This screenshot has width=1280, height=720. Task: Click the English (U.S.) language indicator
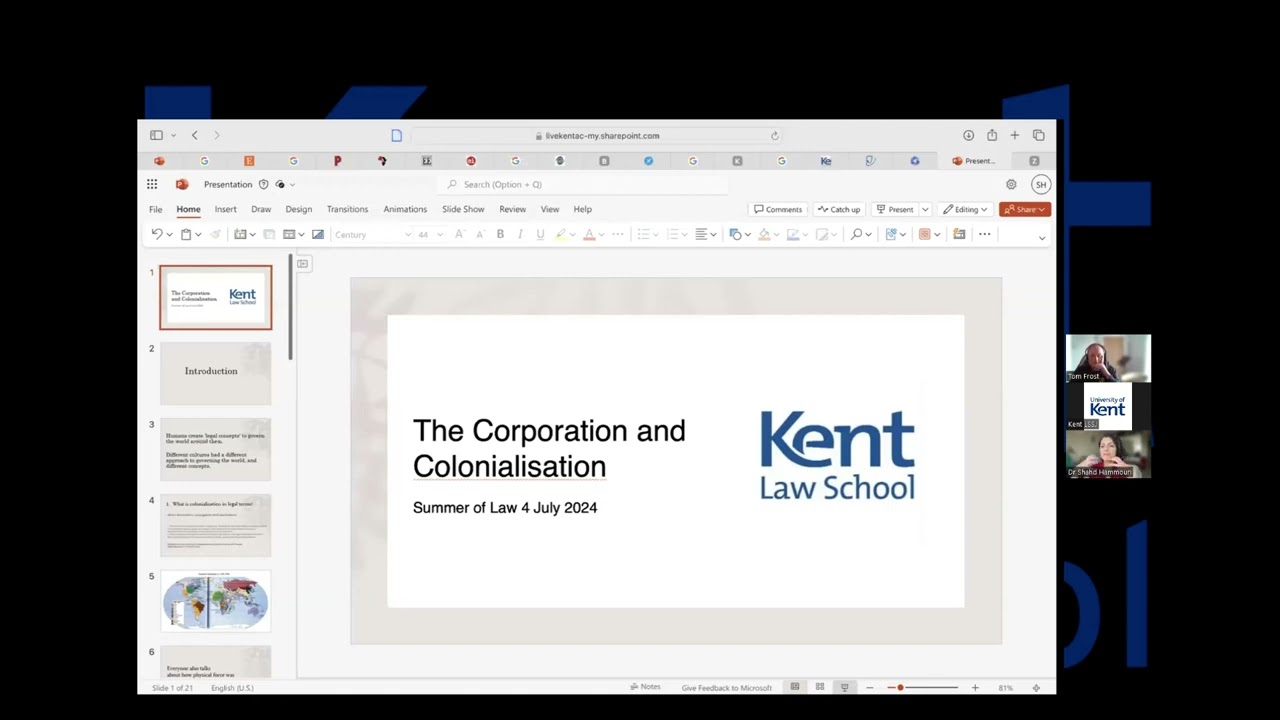pos(232,688)
